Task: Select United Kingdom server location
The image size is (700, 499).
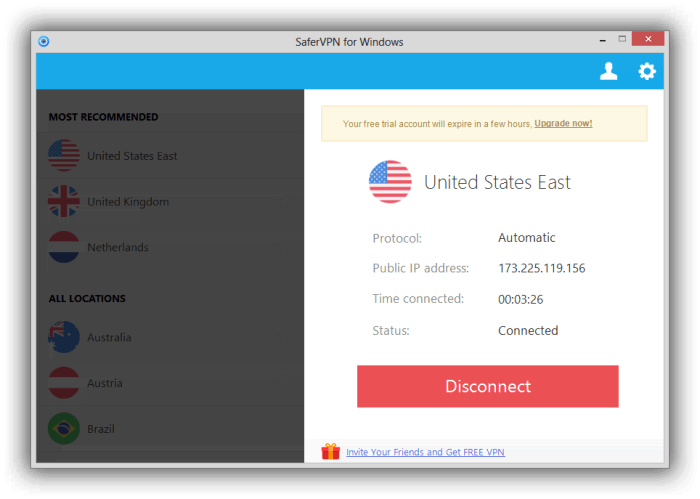Action: (170, 201)
